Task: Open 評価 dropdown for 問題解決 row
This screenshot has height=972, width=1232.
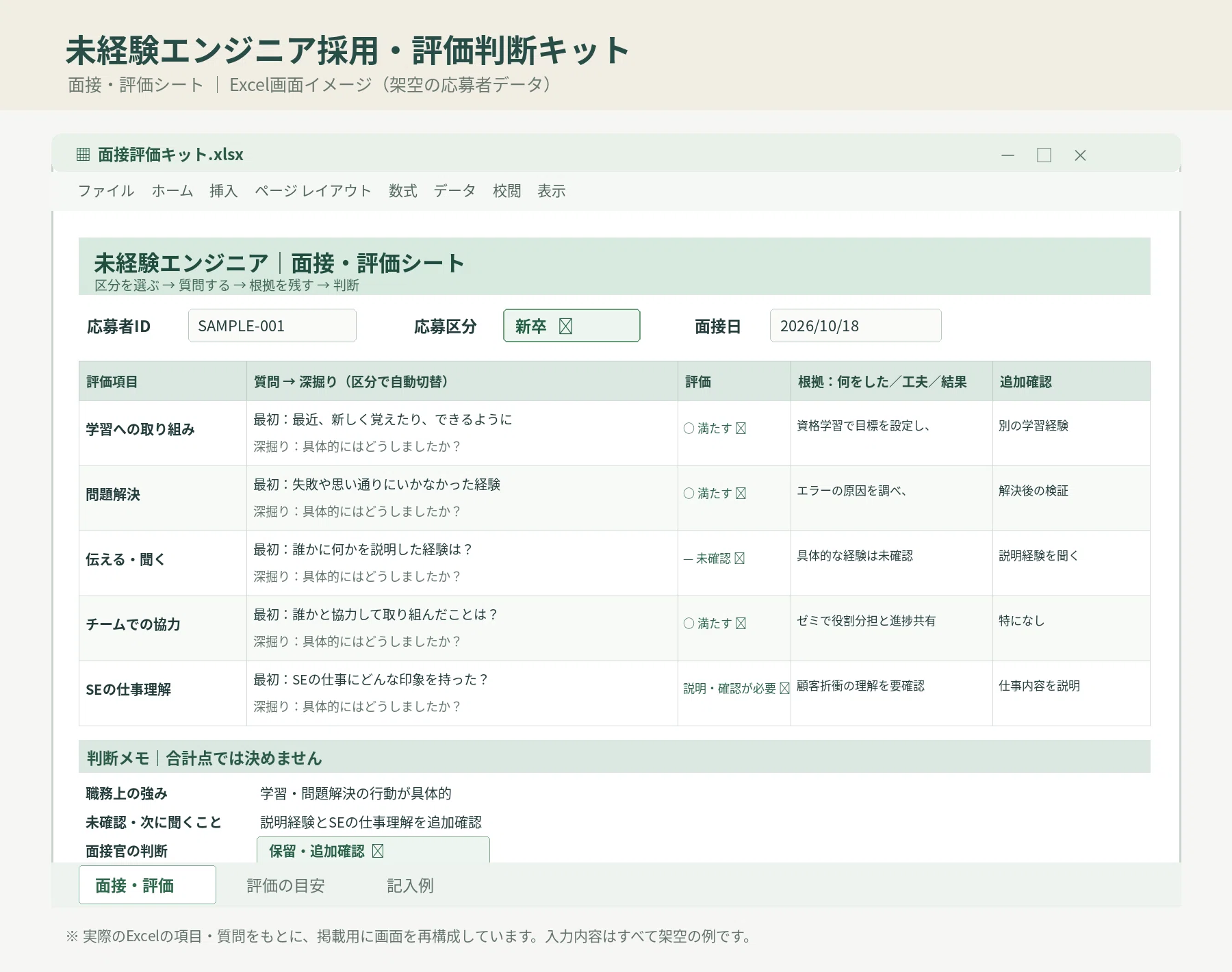Action: (x=715, y=494)
